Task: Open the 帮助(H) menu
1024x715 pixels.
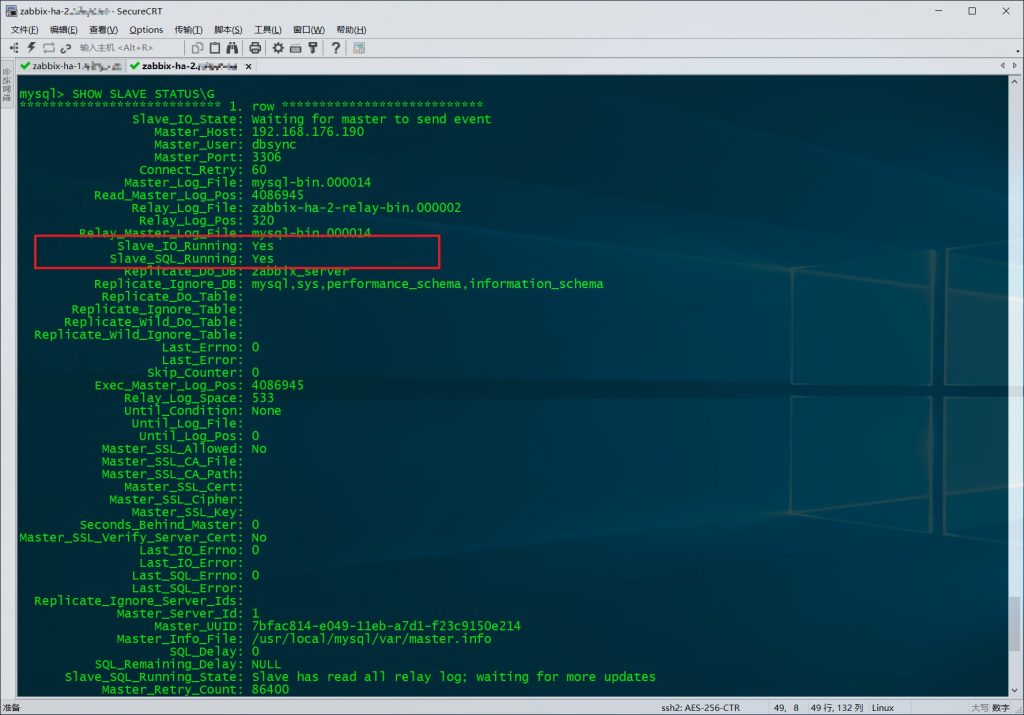Action: coord(351,30)
